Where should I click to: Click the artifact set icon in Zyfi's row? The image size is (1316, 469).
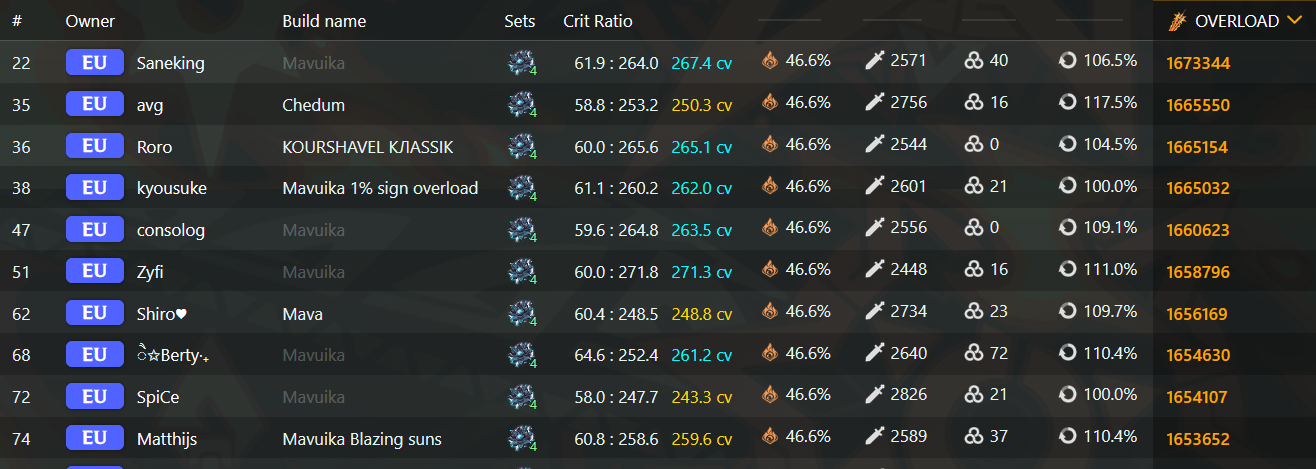pos(520,272)
